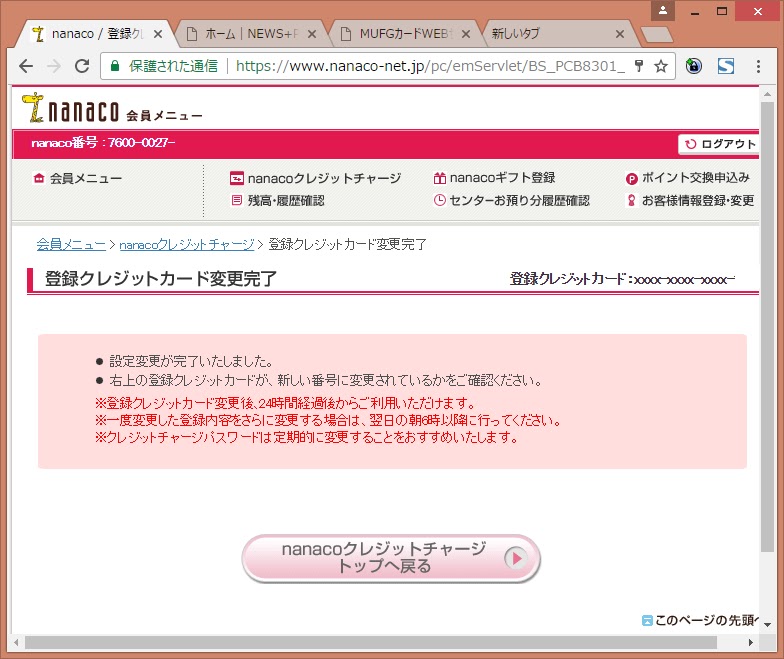Bookmark this page with the star icon
This screenshot has height=659, width=784.
click(x=661, y=66)
